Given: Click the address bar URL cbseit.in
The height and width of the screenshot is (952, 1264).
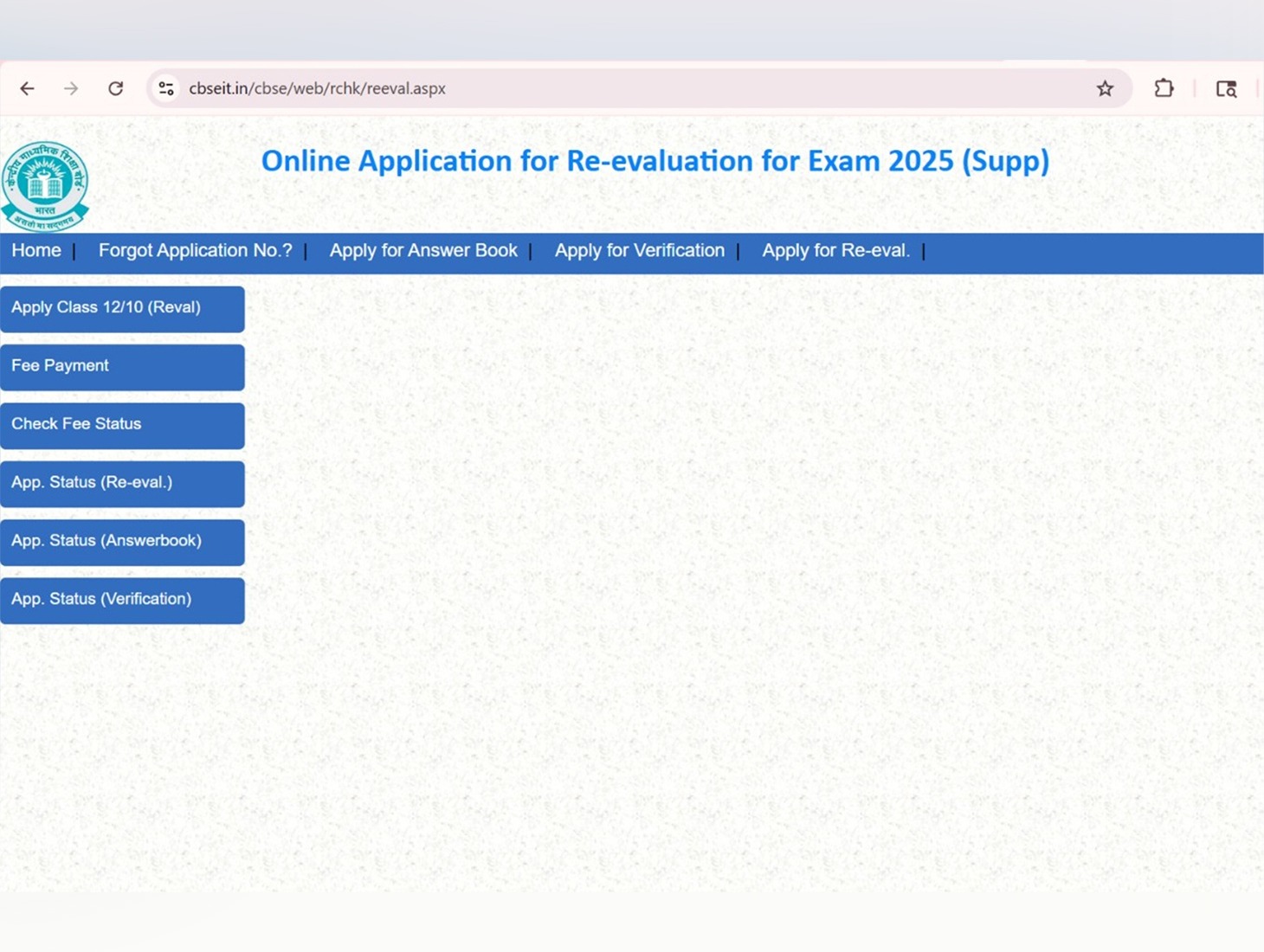Looking at the screenshot, I should [317, 88].
